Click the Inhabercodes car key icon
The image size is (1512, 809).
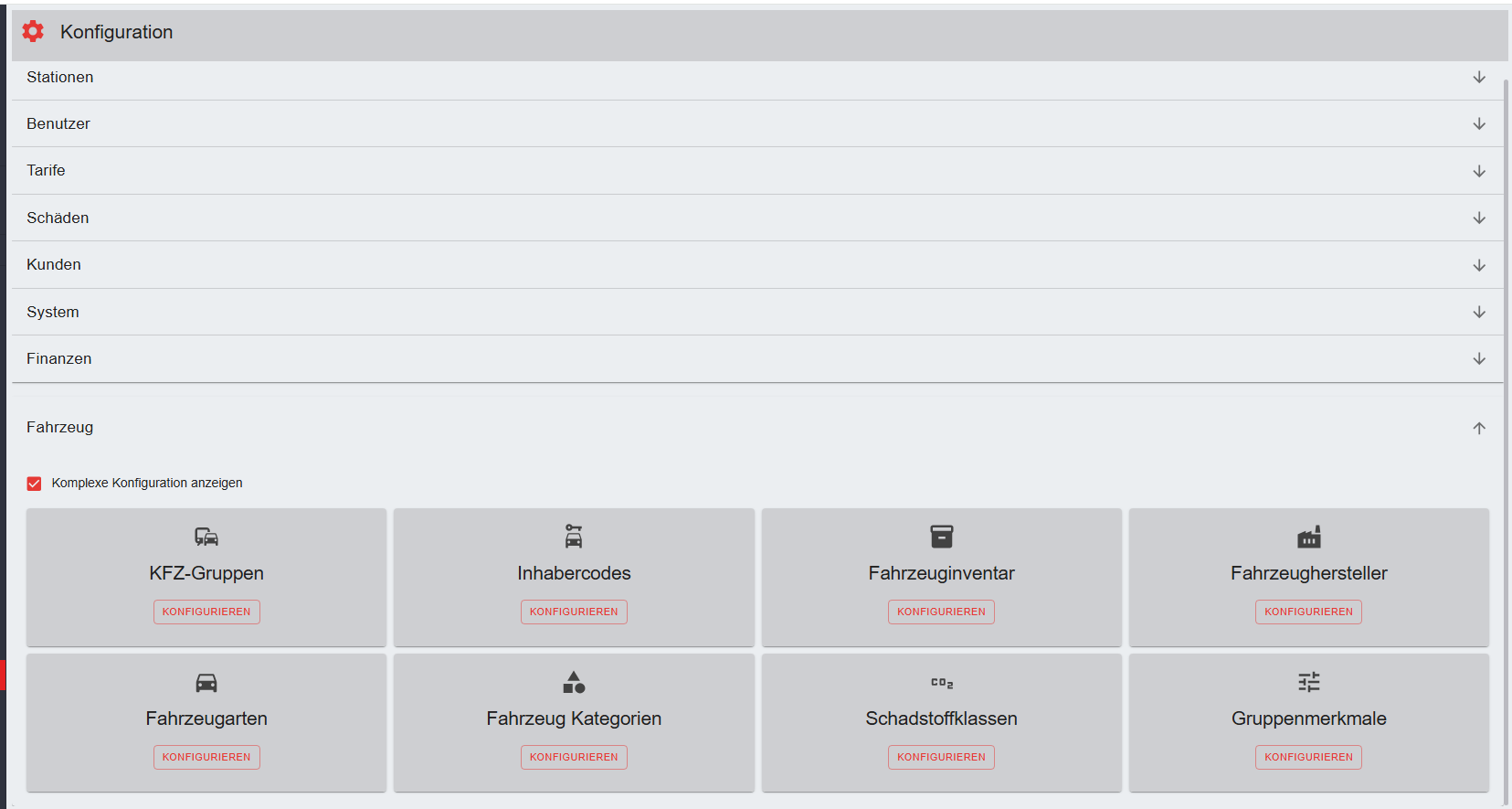tap(574, 536)
